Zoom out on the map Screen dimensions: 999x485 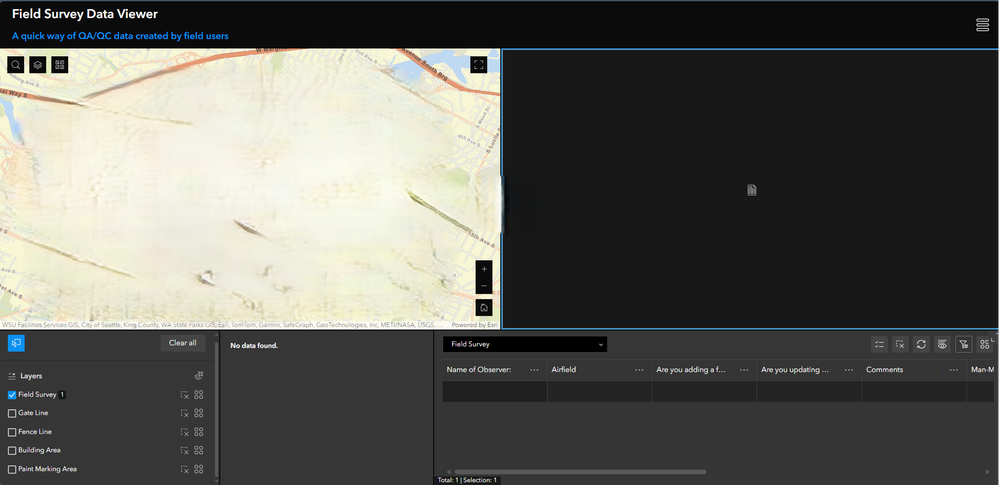click(x=484, y=286)
